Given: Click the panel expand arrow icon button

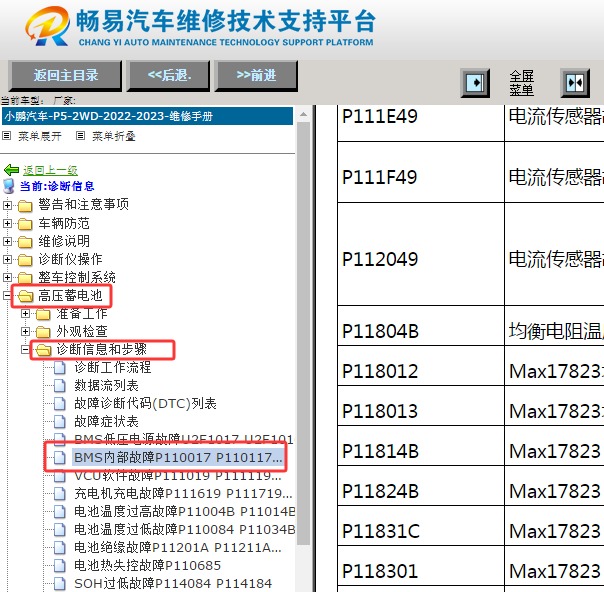Looking at the screenshot, I should [x=475, y=83].
